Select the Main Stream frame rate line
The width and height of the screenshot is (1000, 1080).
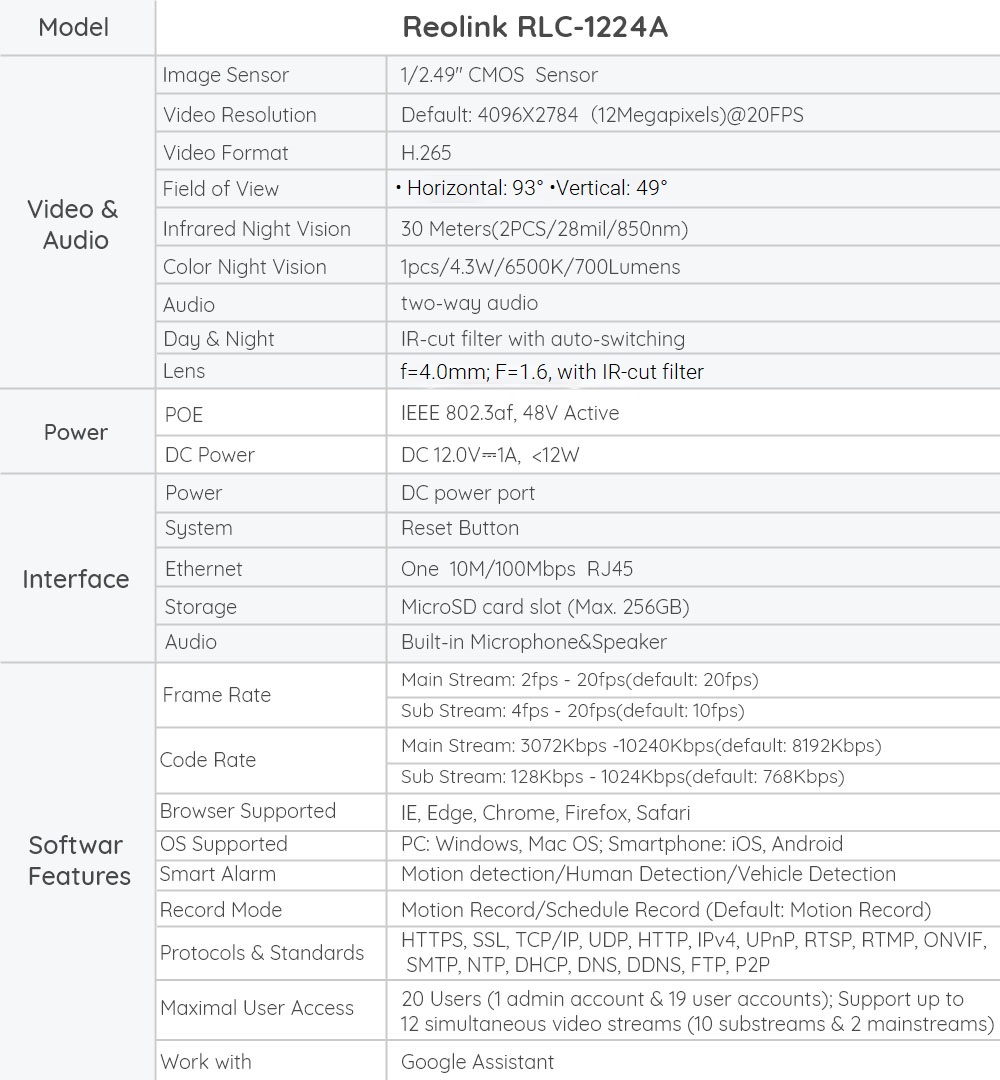click(x=579, y=680)
